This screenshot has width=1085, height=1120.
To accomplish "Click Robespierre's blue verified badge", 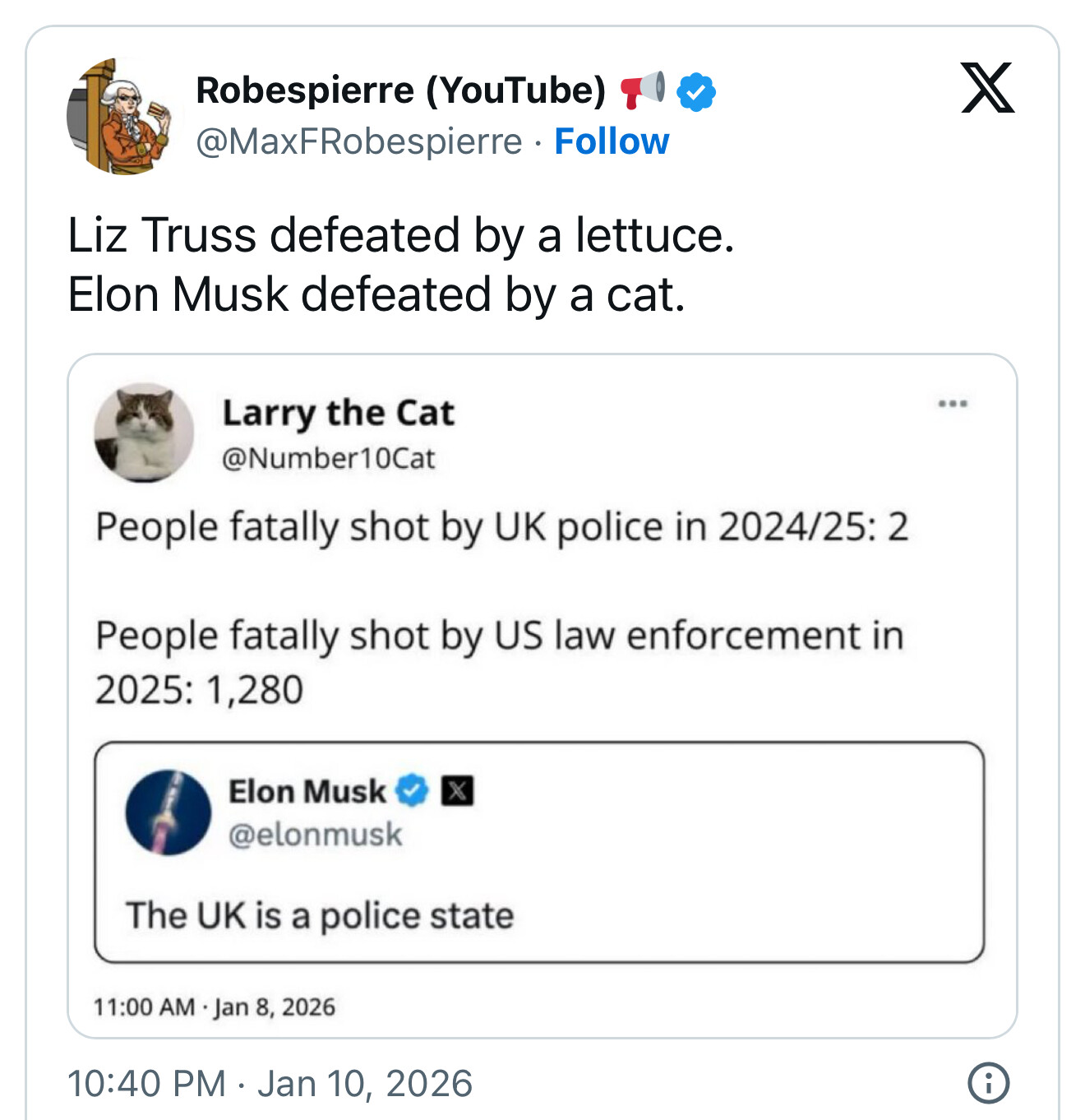I will pos(695,91).
